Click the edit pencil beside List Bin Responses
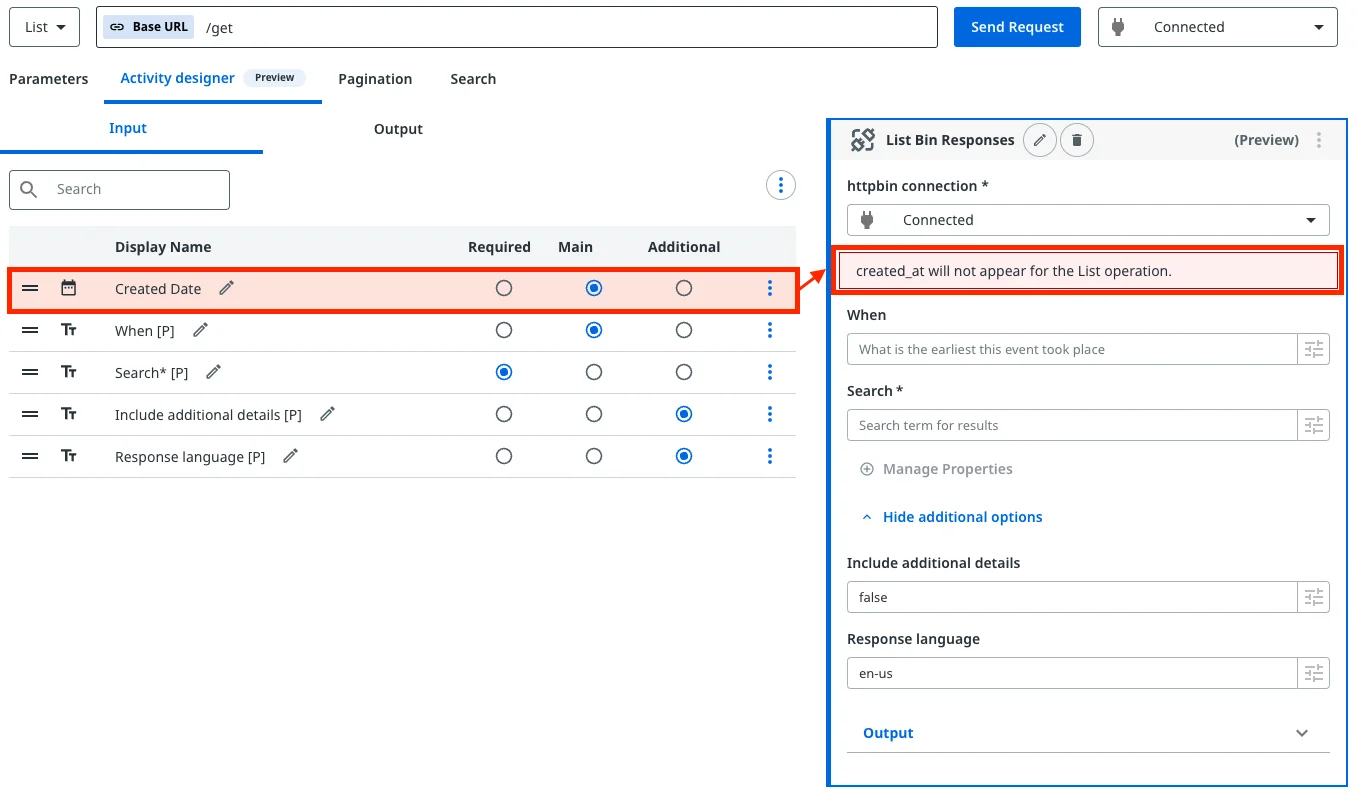The image size is (1358, 799). click(1040, 140)
